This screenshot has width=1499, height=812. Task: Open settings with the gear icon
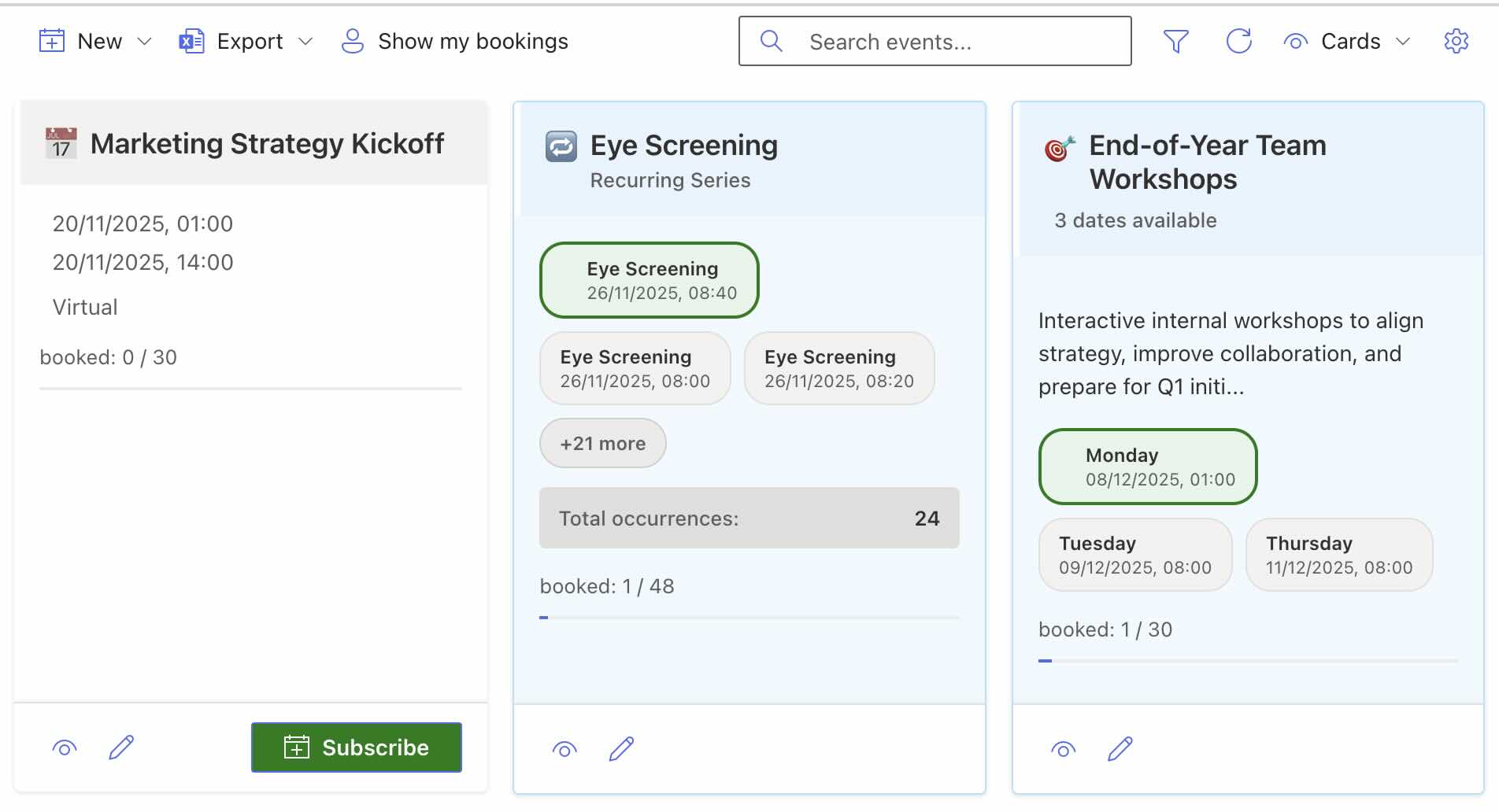(1456, 41)
